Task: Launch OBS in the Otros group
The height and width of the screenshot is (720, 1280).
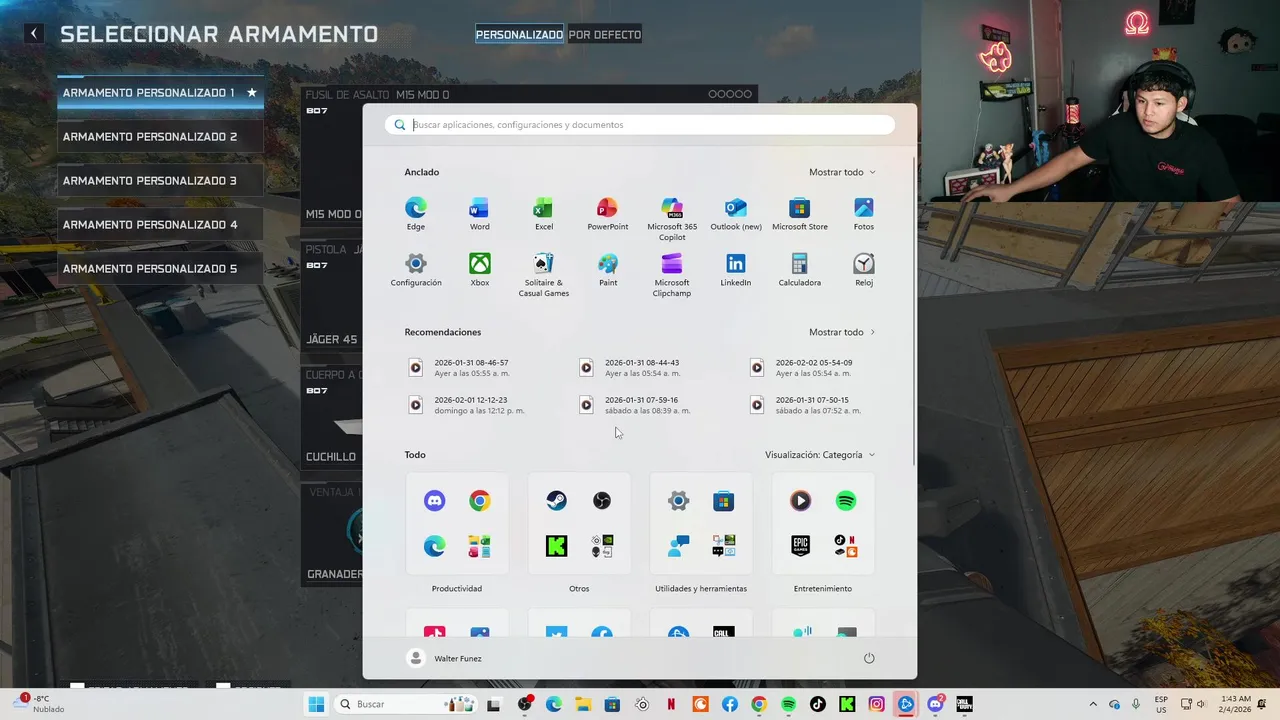Action: [x=602, y=501]
